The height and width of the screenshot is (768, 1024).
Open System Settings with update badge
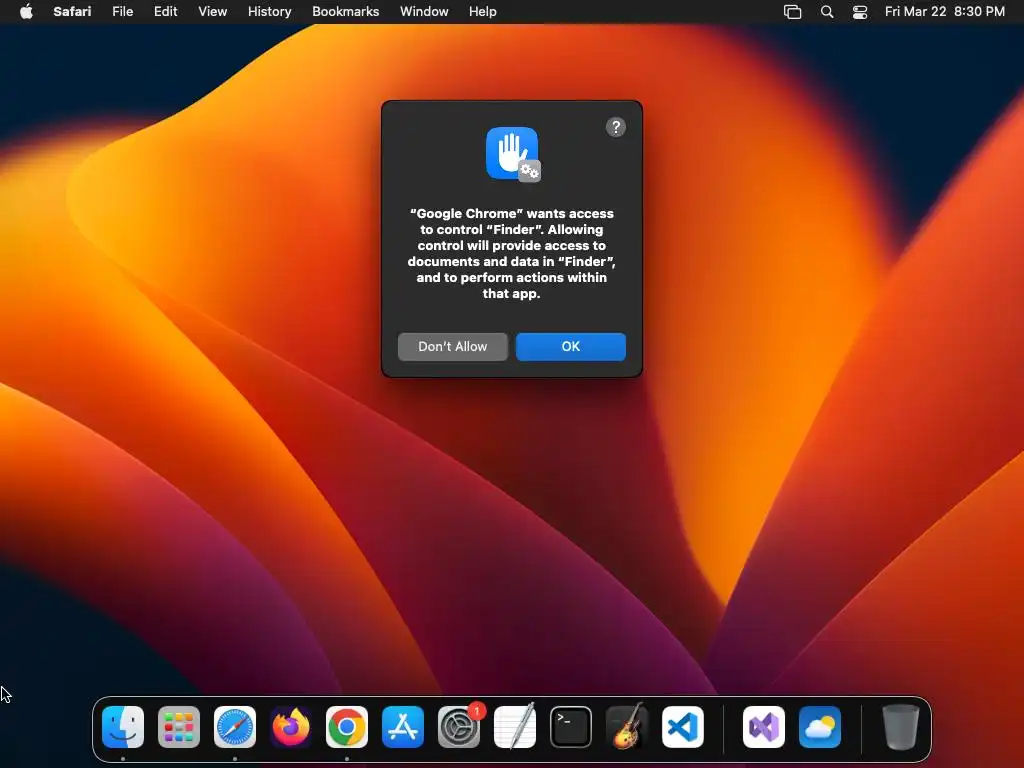tap(459, 727)
